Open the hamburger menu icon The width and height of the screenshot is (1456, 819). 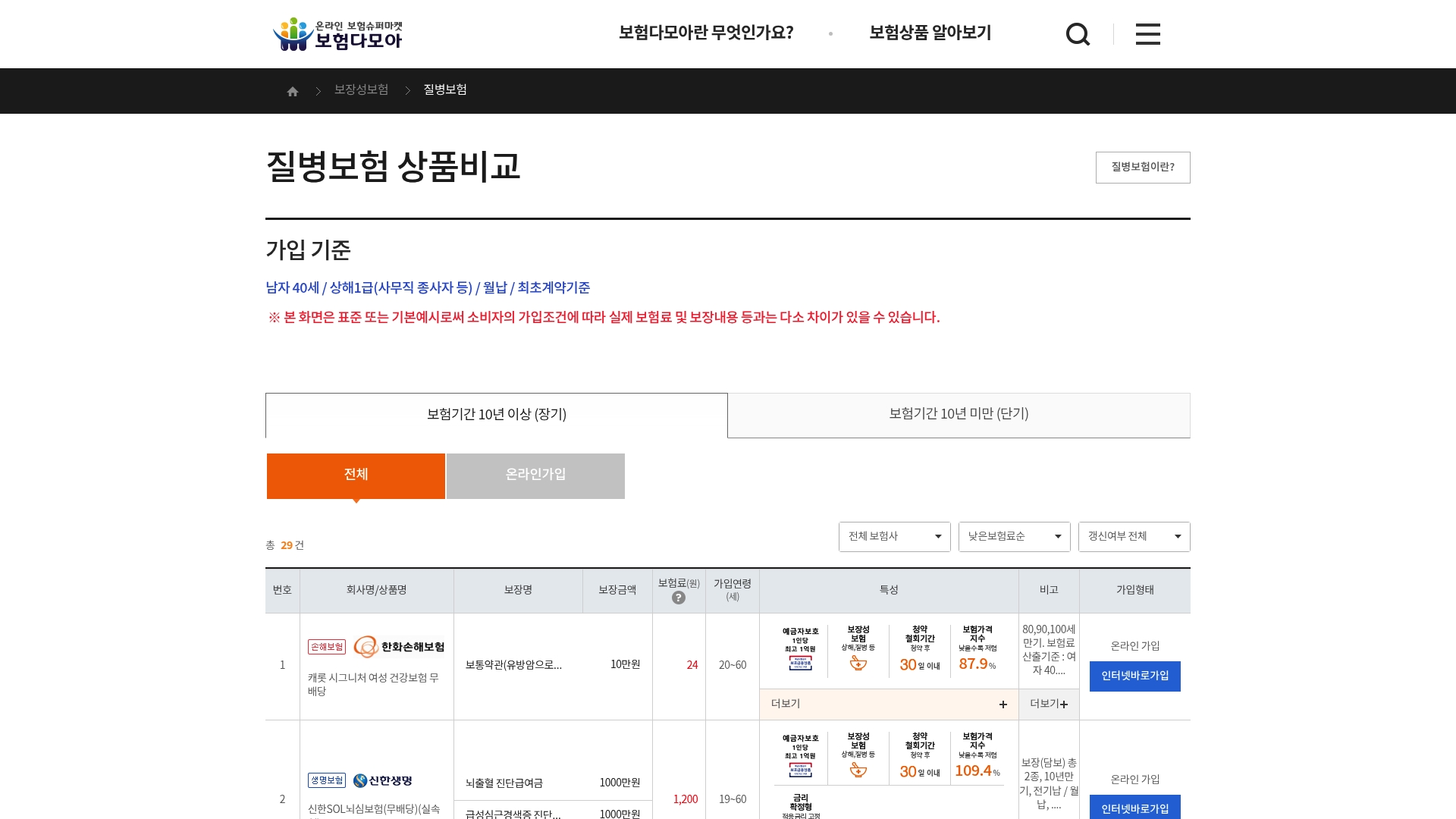[x=1147, y=34]
